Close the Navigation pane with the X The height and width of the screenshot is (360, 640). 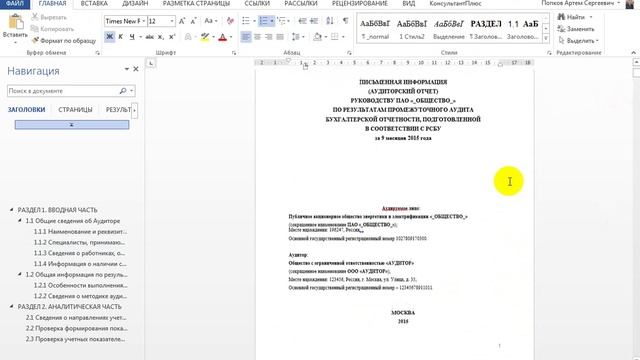pyautogui.click(x=136, y=69)
